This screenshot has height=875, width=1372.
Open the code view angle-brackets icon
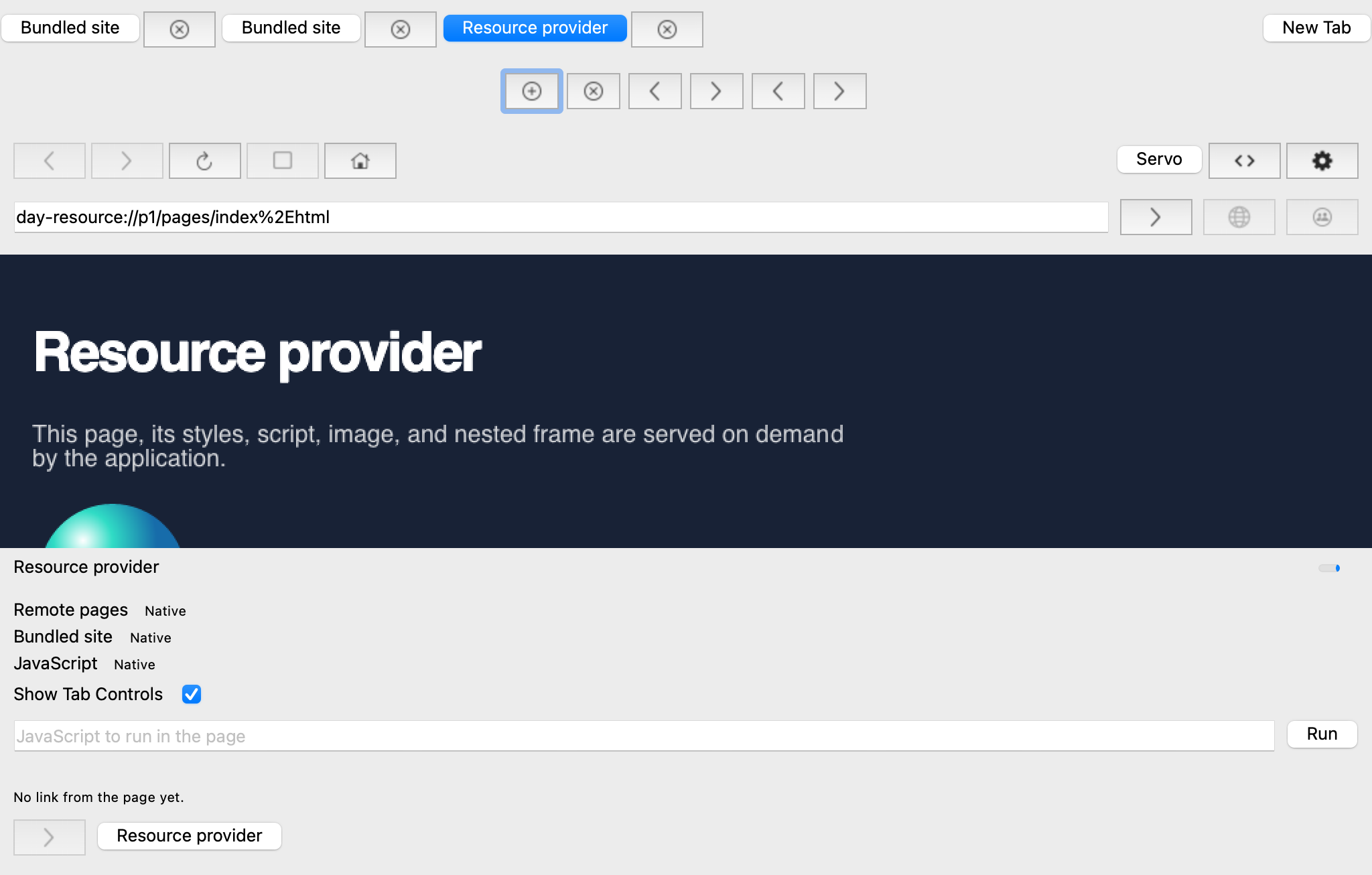[x=1245, y=161]
